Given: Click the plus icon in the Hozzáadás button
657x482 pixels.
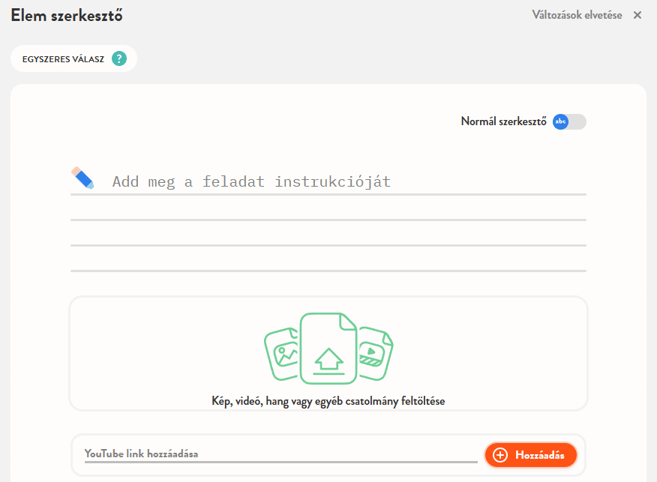Looking at the screenshot, I should (x=500, y=455).
